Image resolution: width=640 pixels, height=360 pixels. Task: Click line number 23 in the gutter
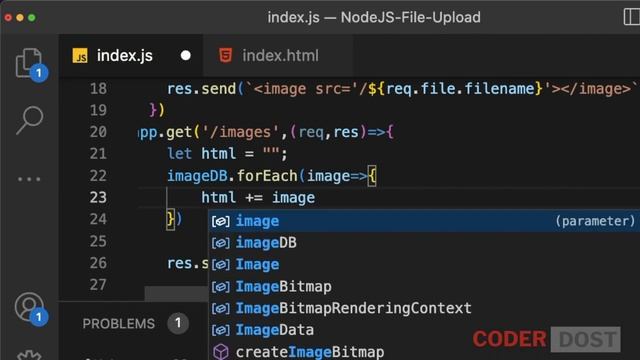(x=98, y=198)
